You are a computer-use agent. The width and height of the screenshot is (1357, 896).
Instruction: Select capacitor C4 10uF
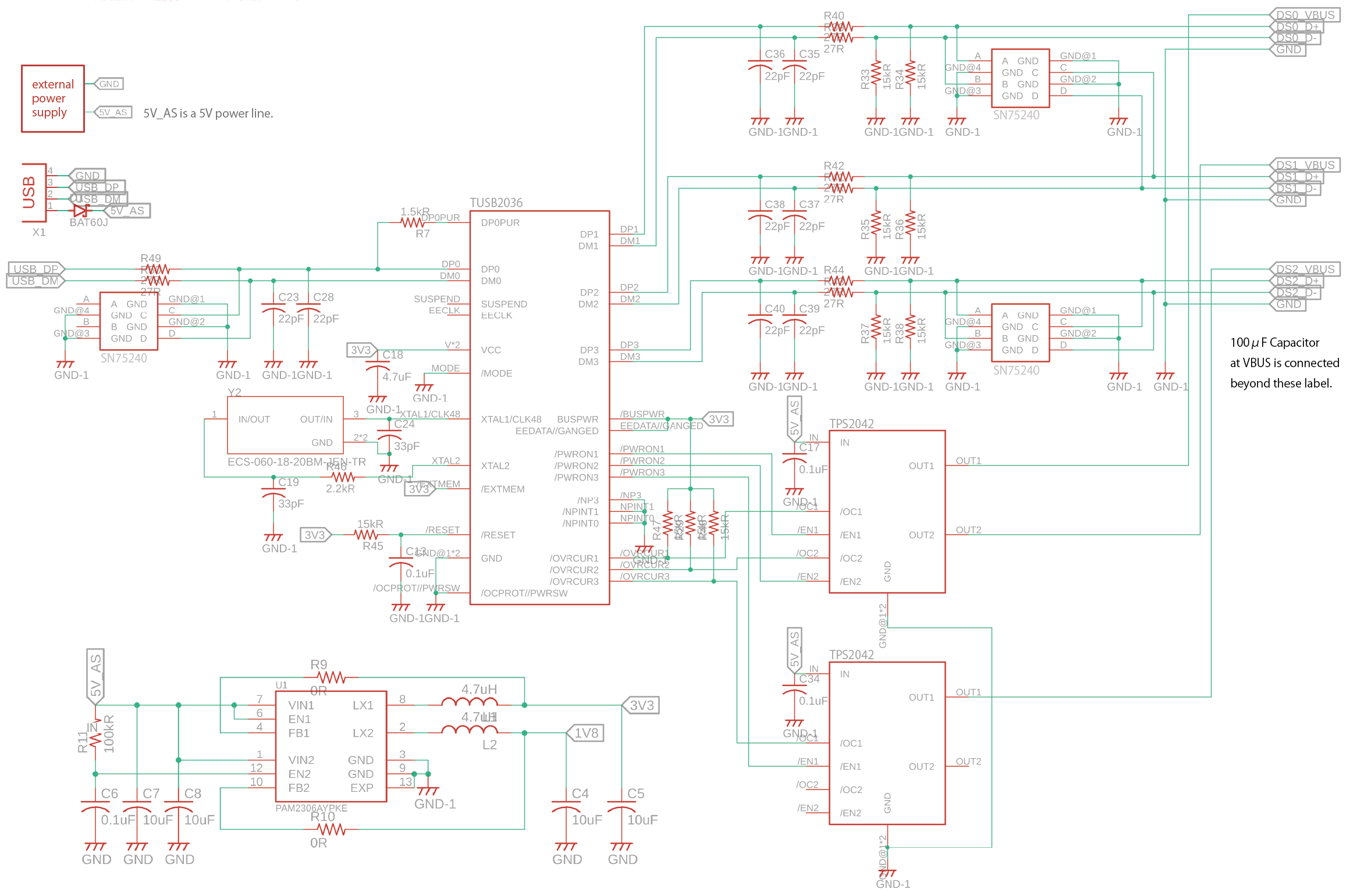pyautogui.click(x=566, y=808)
